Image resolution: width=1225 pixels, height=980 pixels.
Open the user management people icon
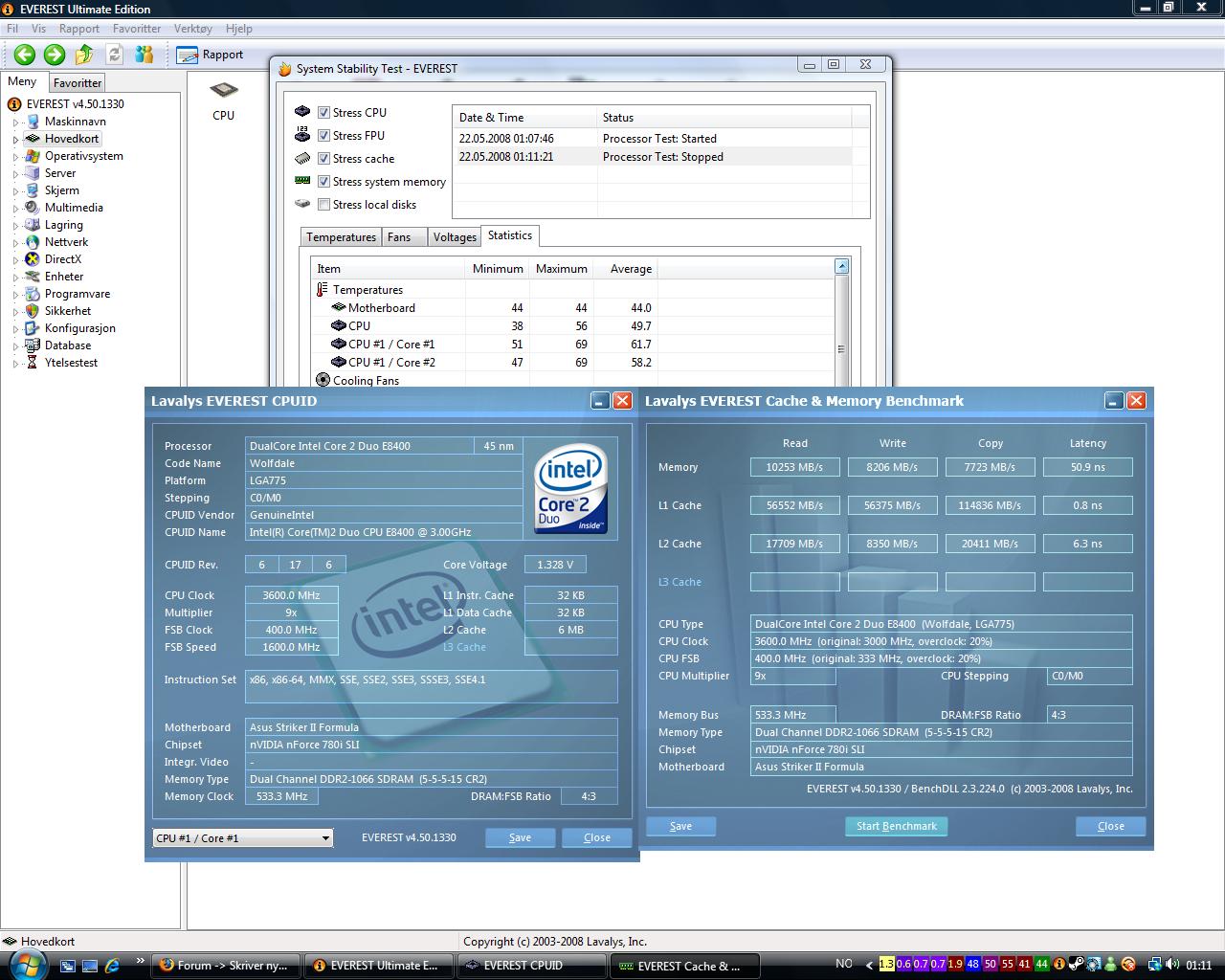145,55
